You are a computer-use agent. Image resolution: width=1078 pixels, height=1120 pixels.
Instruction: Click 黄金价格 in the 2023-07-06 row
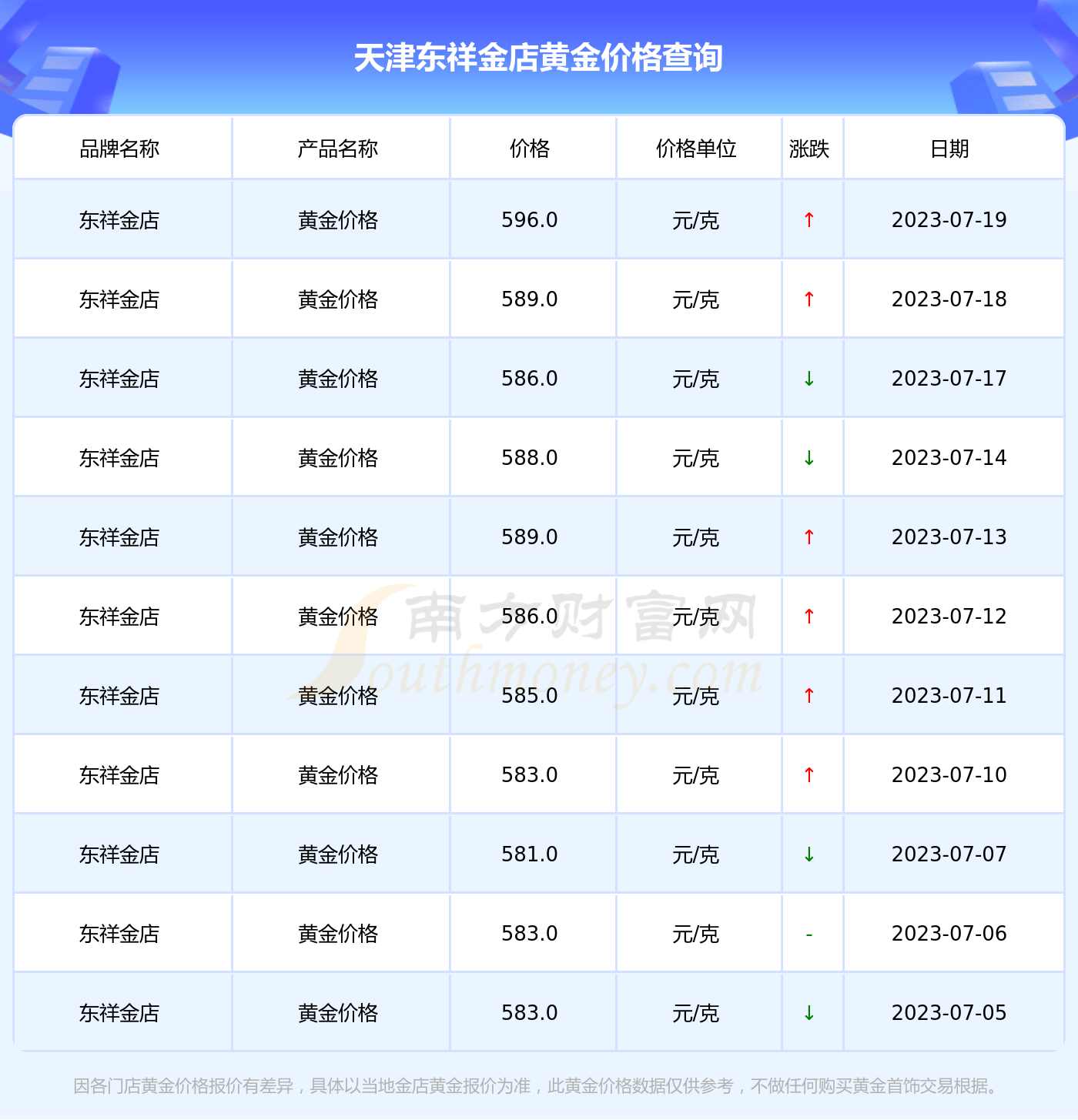coord(338,934)
